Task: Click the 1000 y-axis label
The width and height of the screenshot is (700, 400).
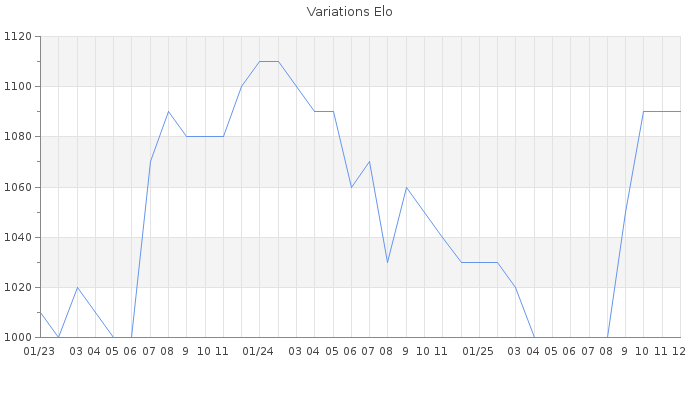Action: point(18,337)
